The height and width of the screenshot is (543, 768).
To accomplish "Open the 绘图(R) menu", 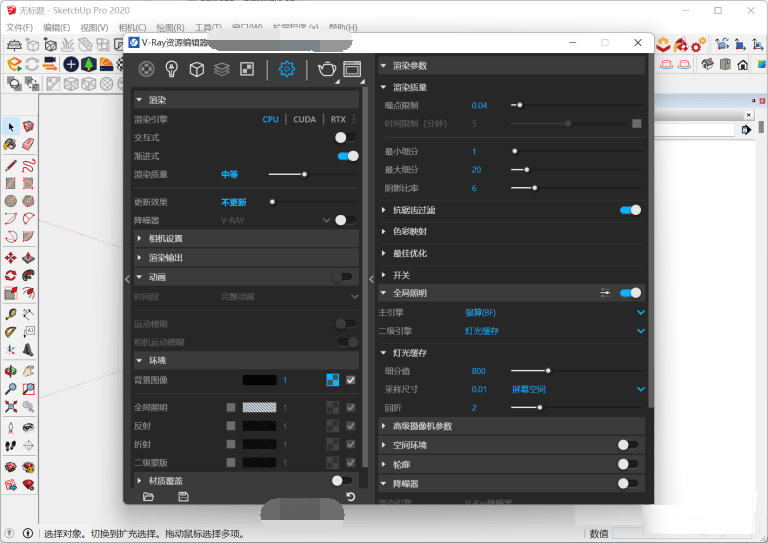I will tap(170, 27).
